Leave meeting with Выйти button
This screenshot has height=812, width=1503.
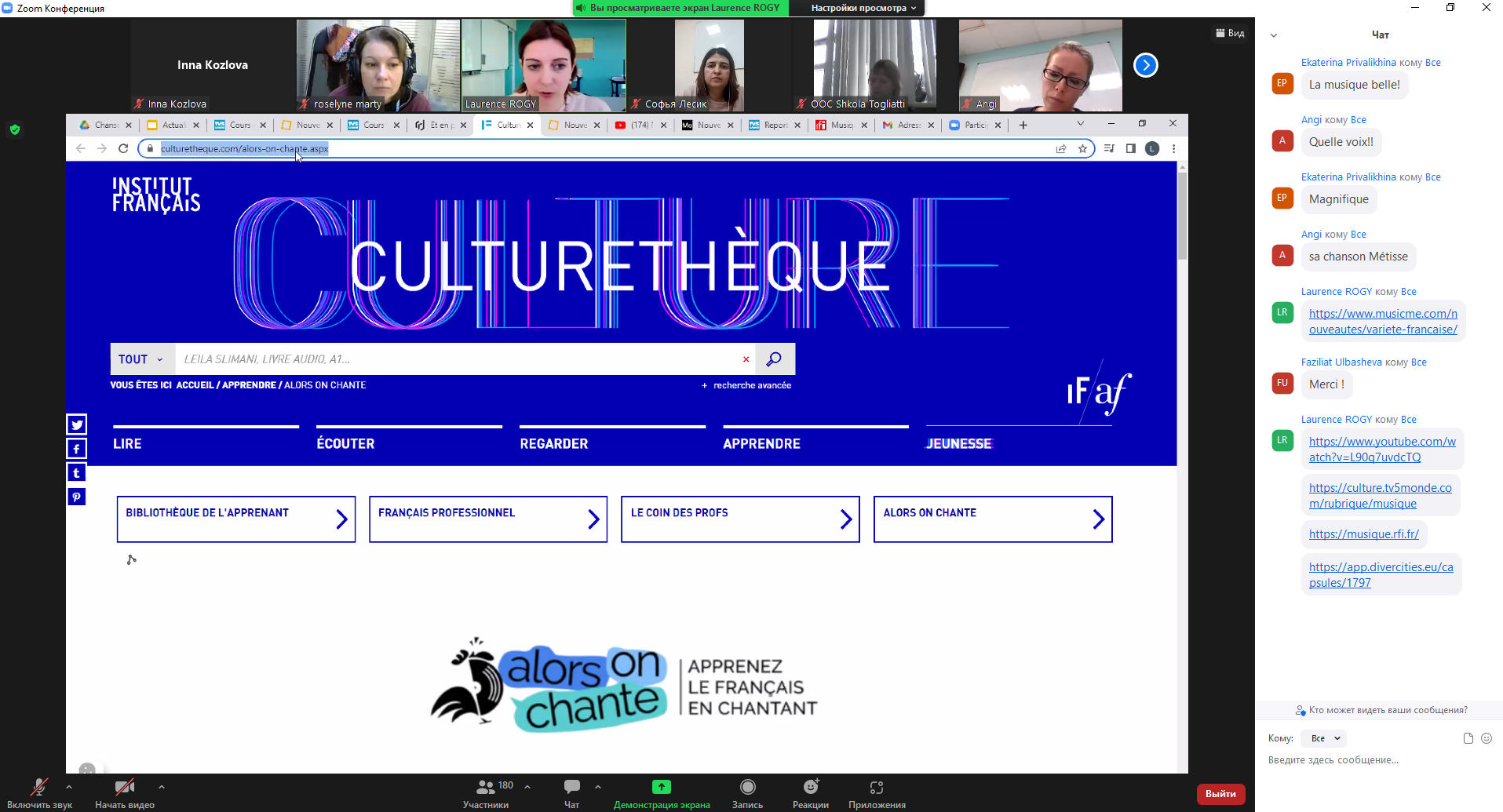click(x=1220, y=794)
